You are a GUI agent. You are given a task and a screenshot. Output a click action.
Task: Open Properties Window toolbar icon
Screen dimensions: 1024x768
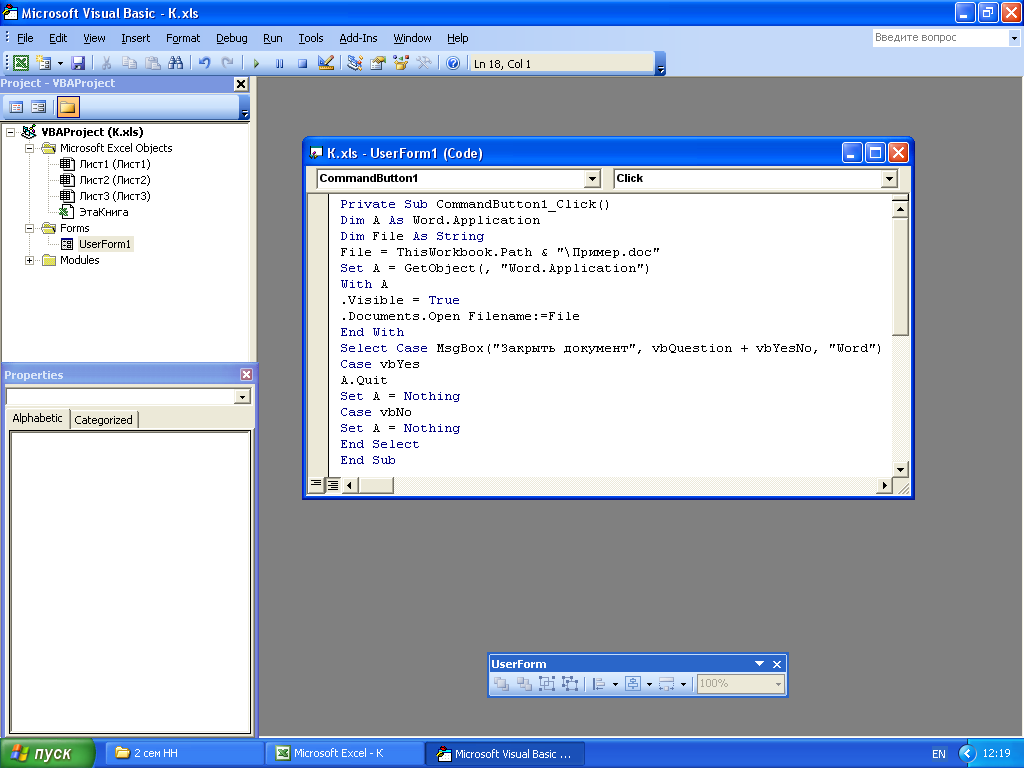(x=377, y=63)
